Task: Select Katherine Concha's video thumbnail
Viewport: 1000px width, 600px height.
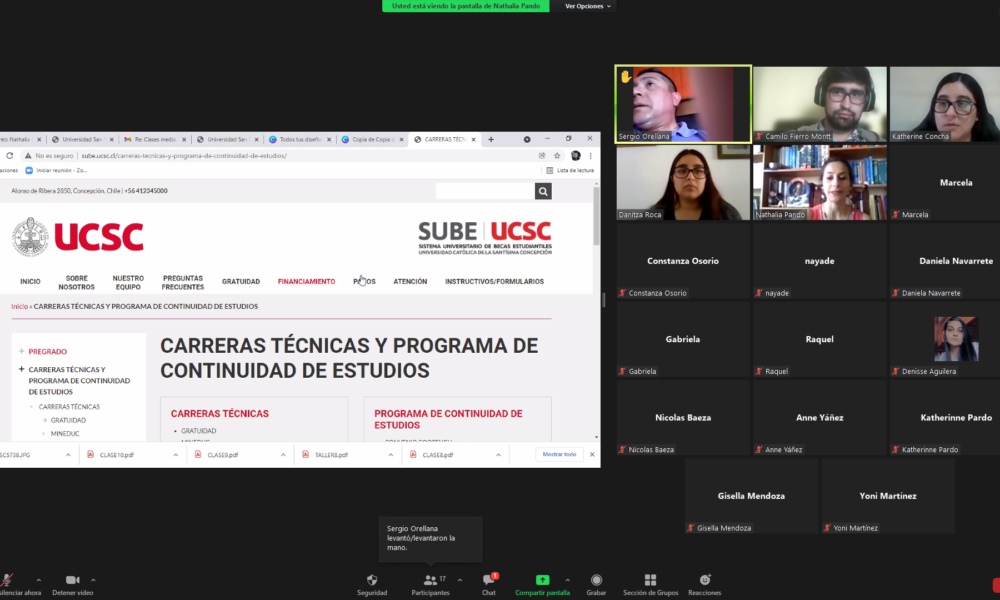Action: [945, 104]
